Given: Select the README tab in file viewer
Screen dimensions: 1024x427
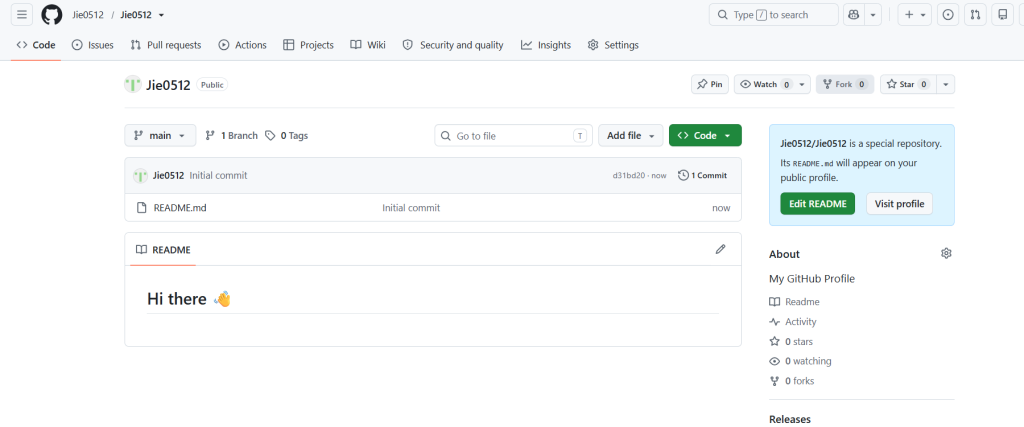Looking at the screenshot, I should coord(163,249).
